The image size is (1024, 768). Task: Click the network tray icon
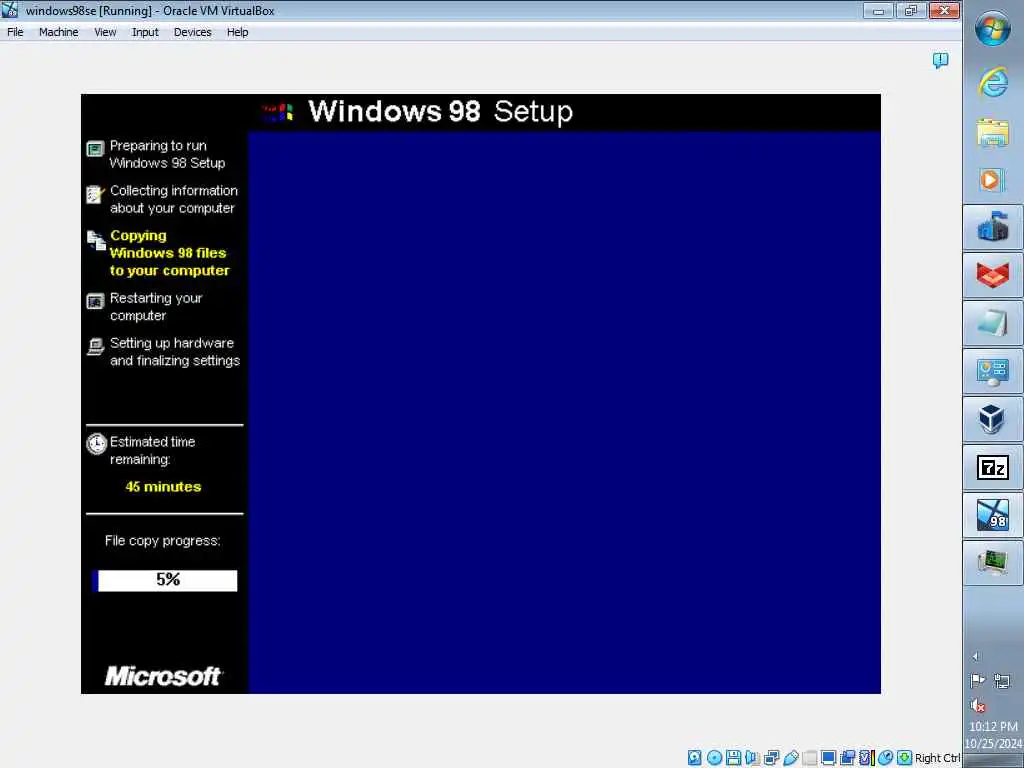point(1002,681)
